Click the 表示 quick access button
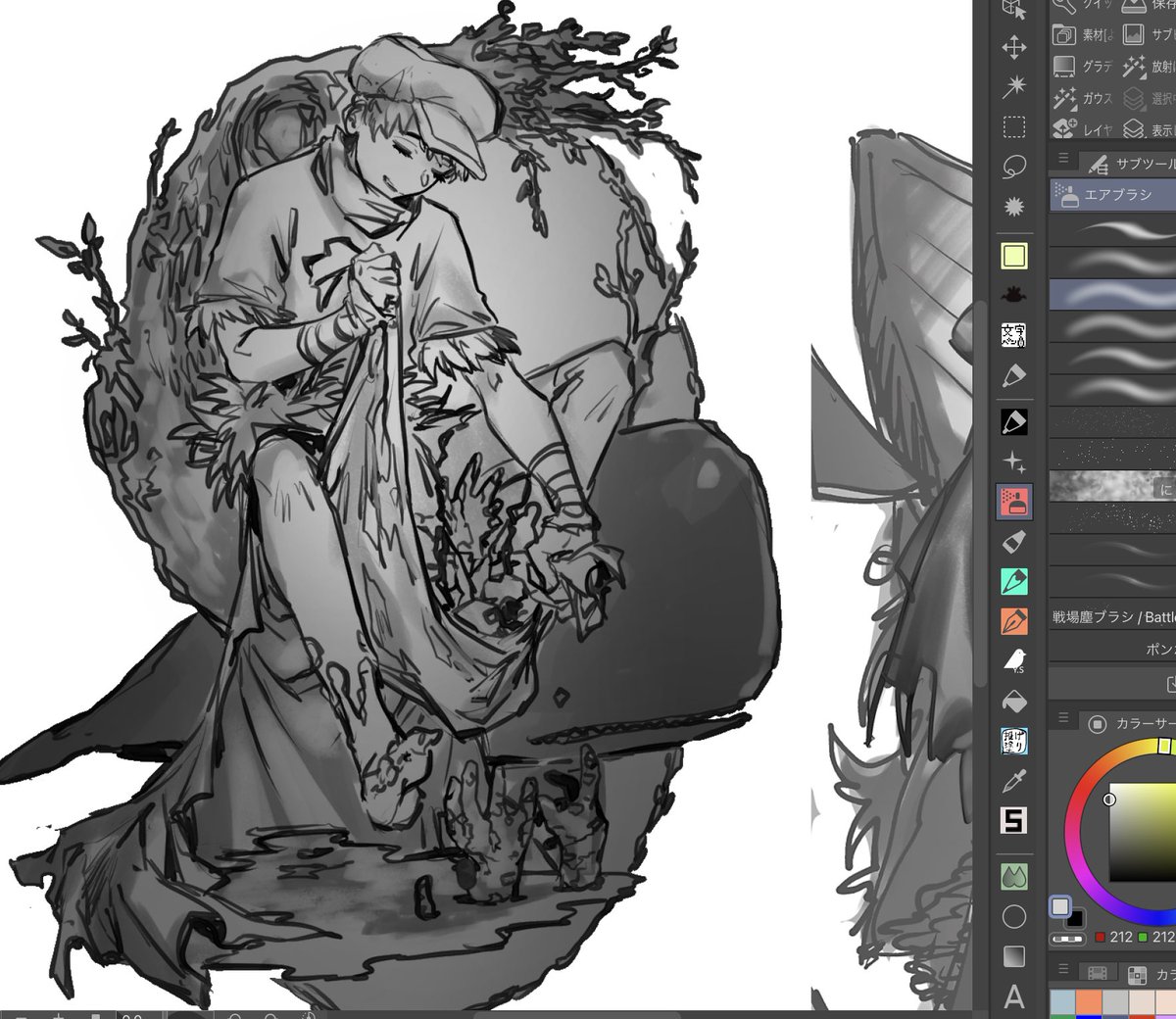This screenshot has height=1019, width=1176. click(1149, 128)
